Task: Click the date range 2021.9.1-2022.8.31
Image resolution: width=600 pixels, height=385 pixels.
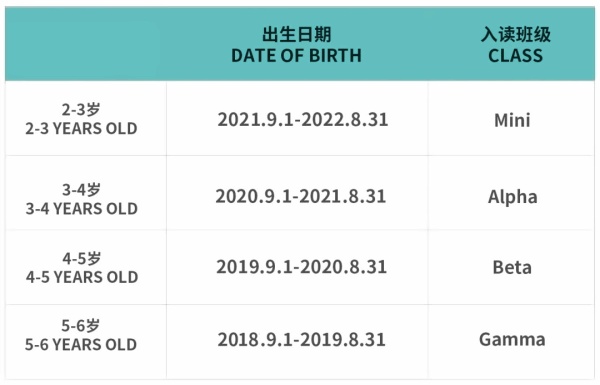Action: click(303, 119)
